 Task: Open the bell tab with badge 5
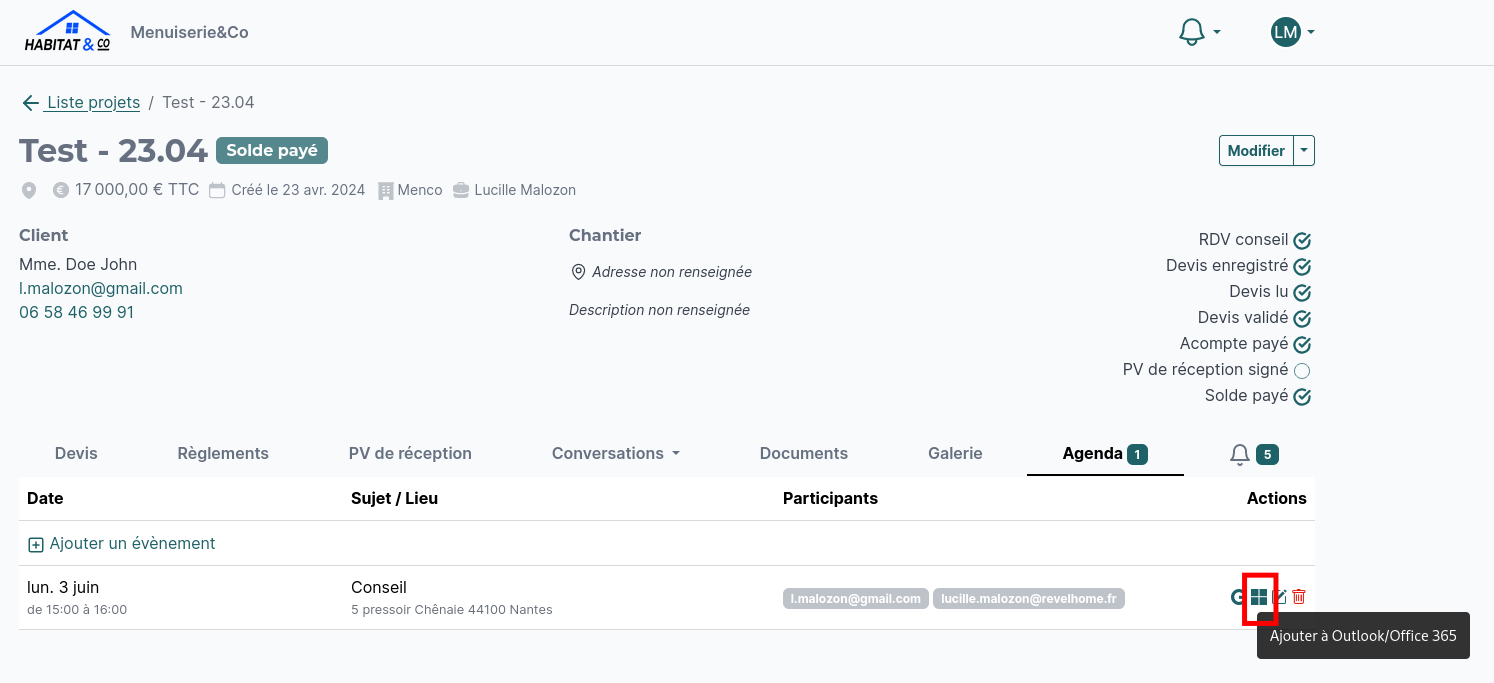(1254, 454)
